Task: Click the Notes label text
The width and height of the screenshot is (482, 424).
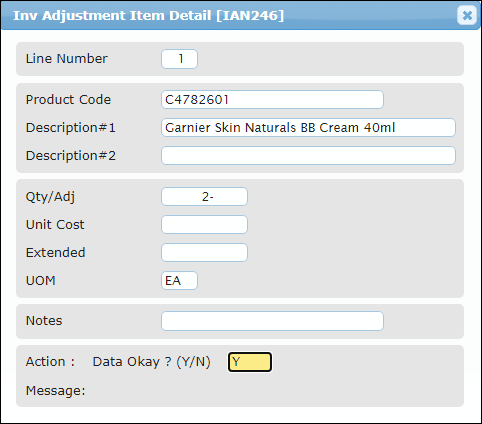Action: tap(44, 320)
